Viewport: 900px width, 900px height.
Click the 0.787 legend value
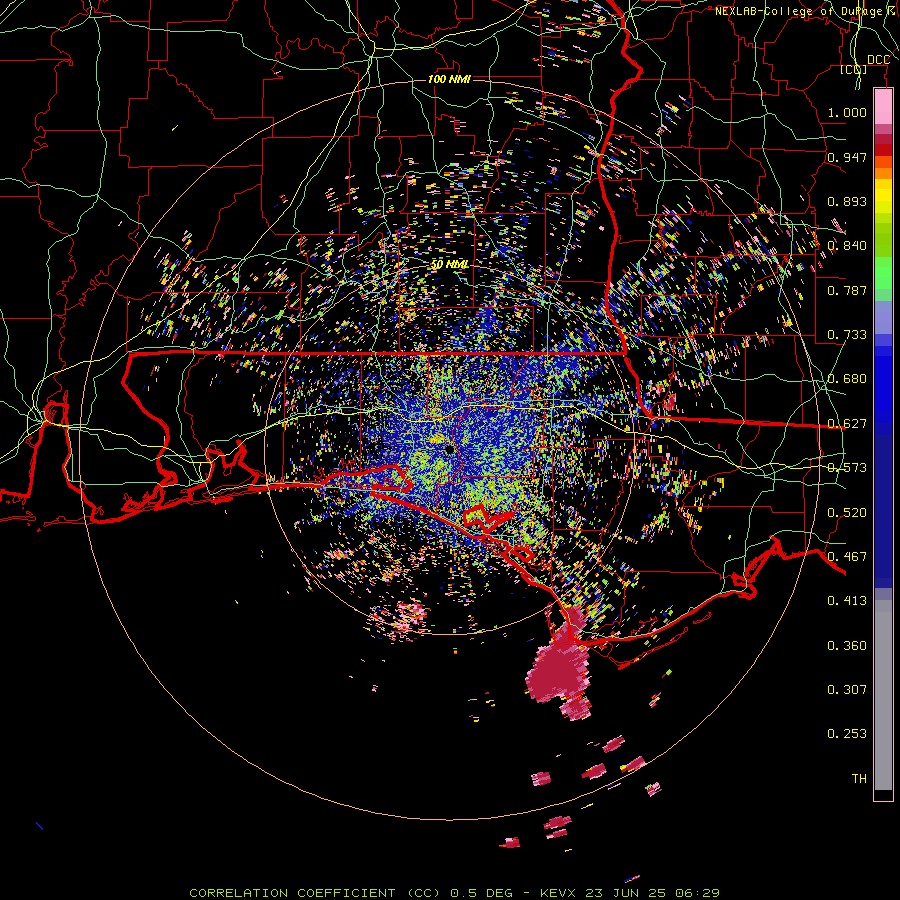click(847, 290)
